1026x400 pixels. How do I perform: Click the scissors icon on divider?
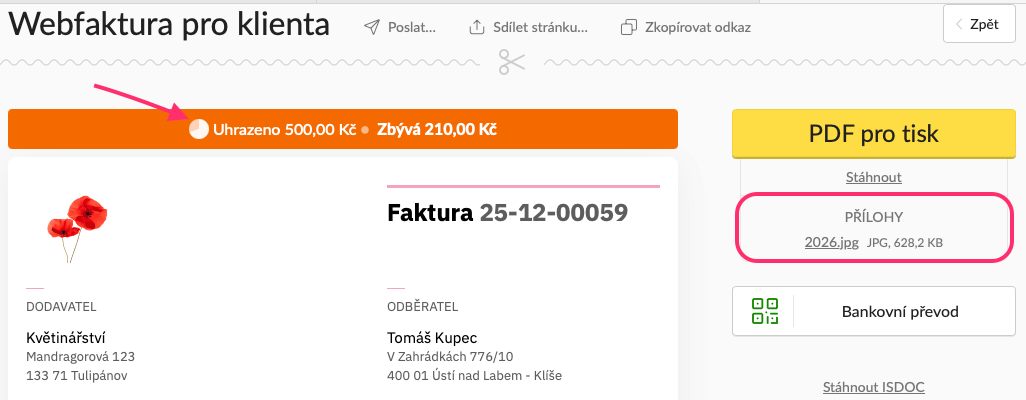(x=512, y=63)
